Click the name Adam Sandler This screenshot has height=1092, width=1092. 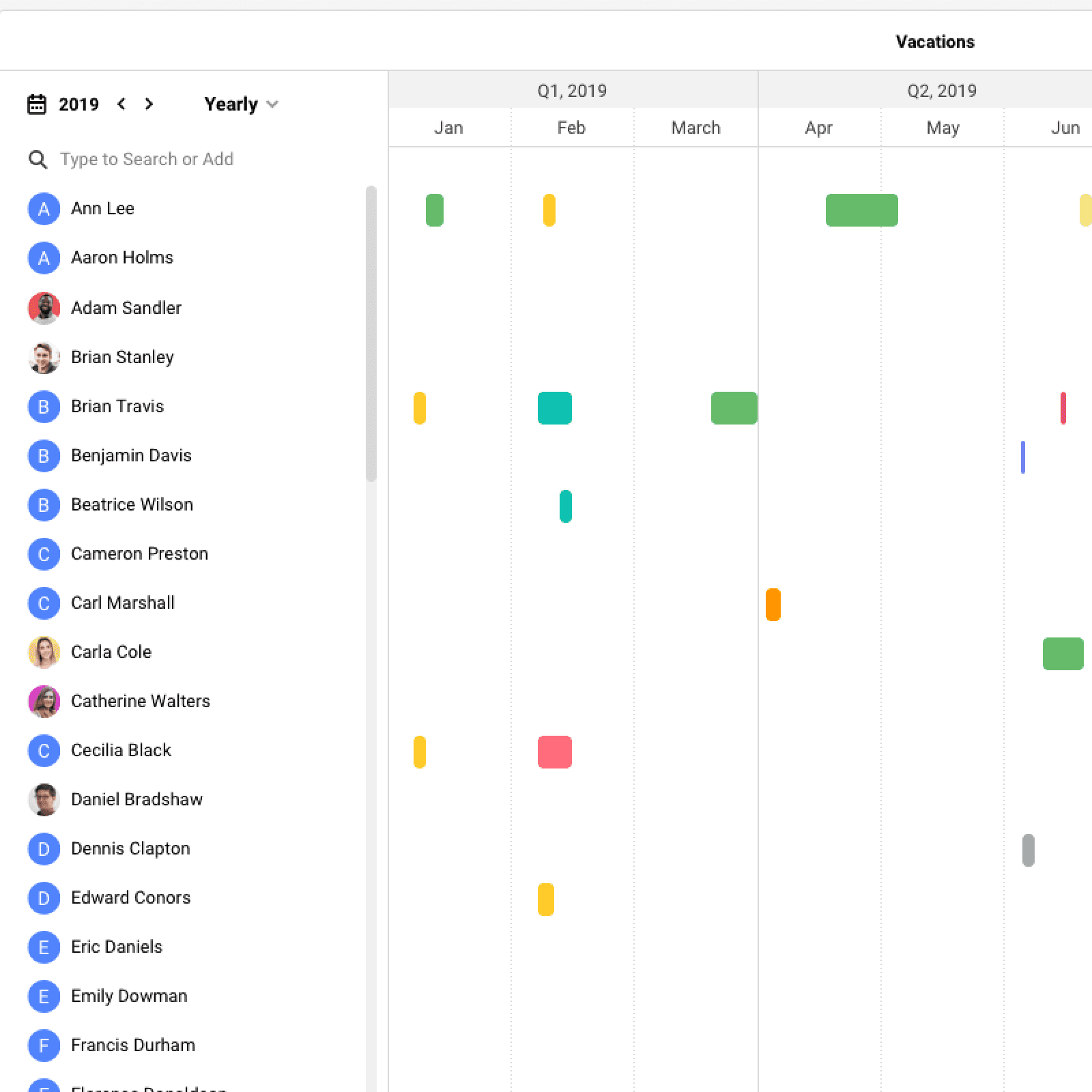pyautogui.click(x=126, y=308)
